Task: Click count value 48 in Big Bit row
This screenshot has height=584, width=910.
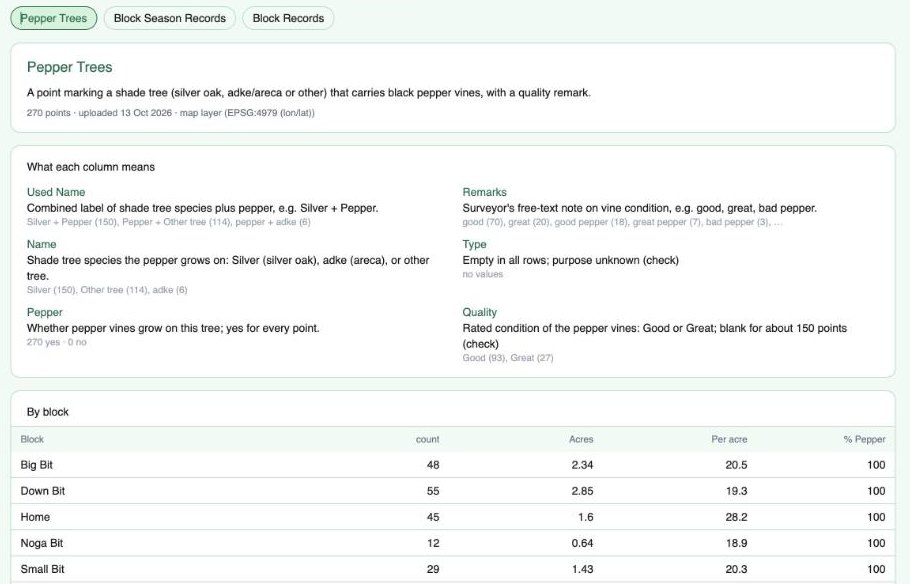Action: pyautogui.click(x=433, y=465)
